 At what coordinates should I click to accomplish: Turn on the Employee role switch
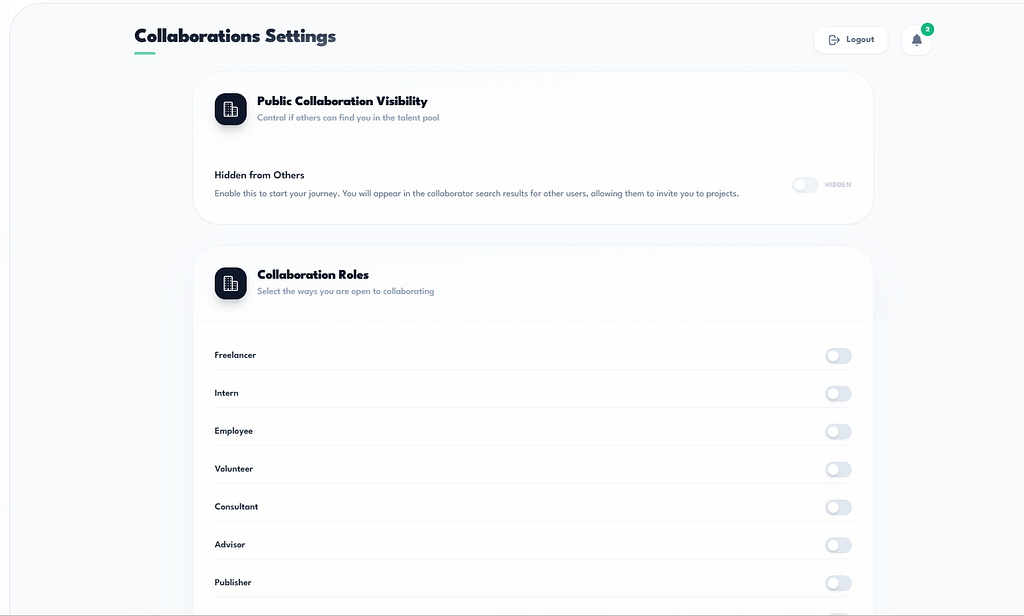[x=839, y=432]
